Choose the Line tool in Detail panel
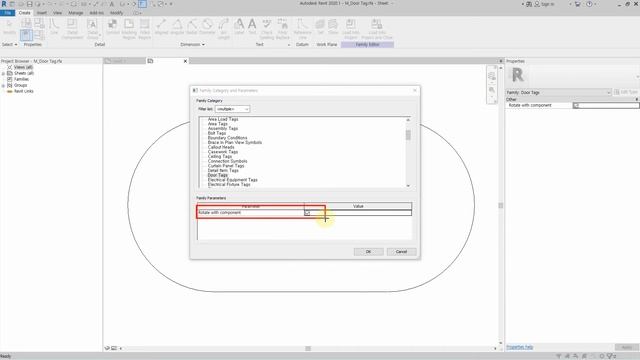Screen dimensions: 640x360 tap(54, 27)
